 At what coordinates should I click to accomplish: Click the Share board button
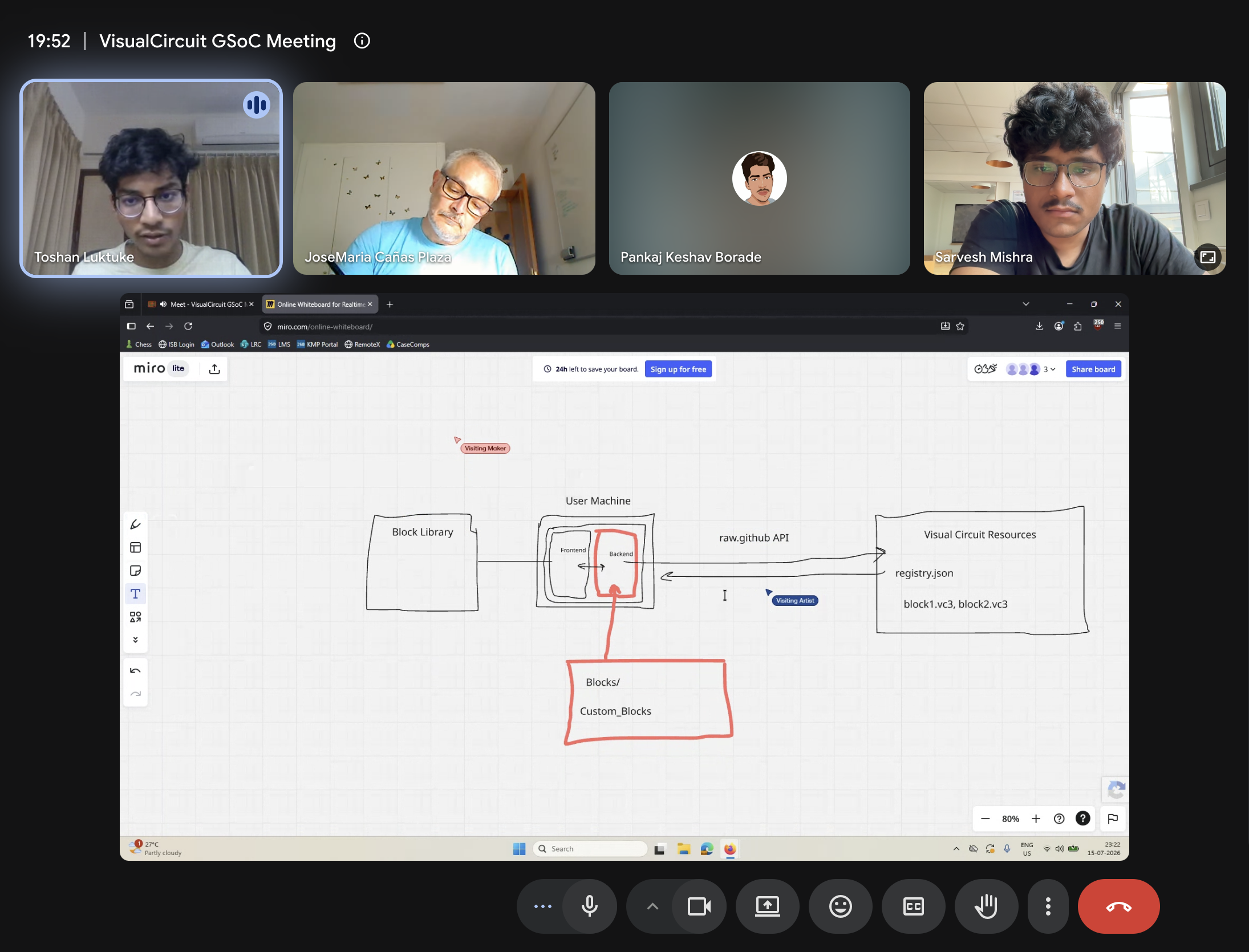(x=1093, y=369)
